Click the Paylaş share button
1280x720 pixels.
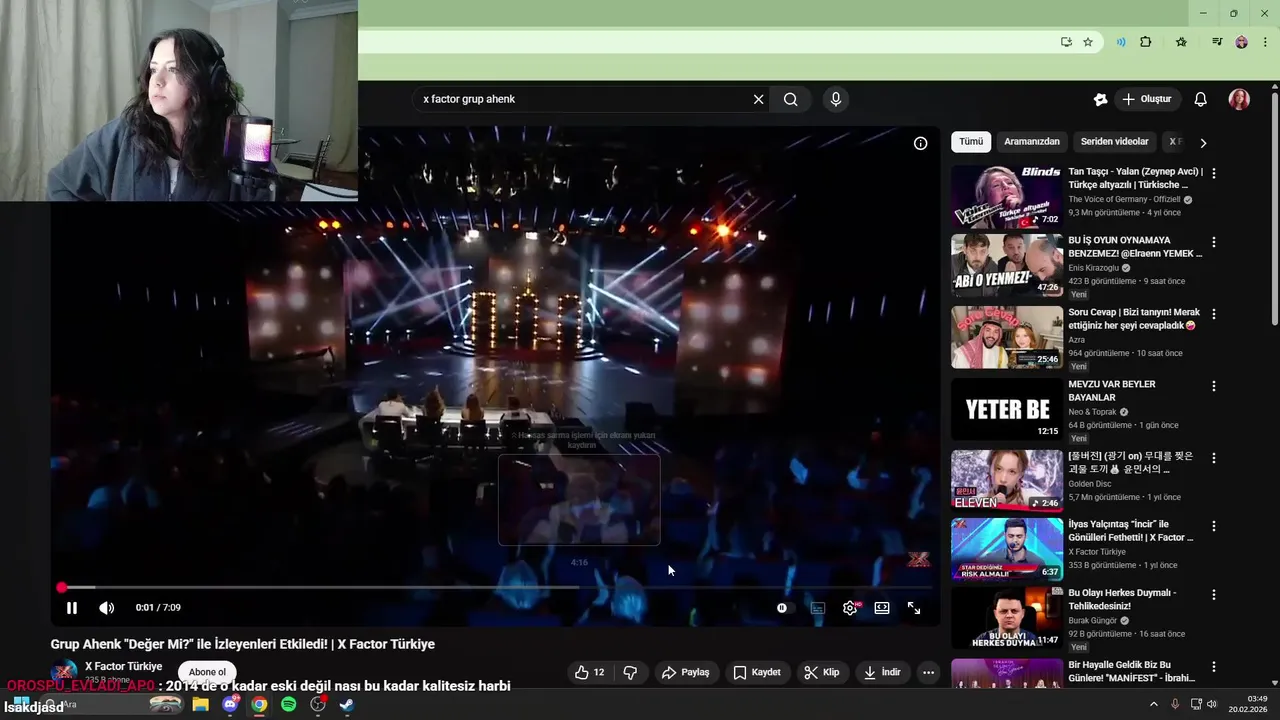686,672
